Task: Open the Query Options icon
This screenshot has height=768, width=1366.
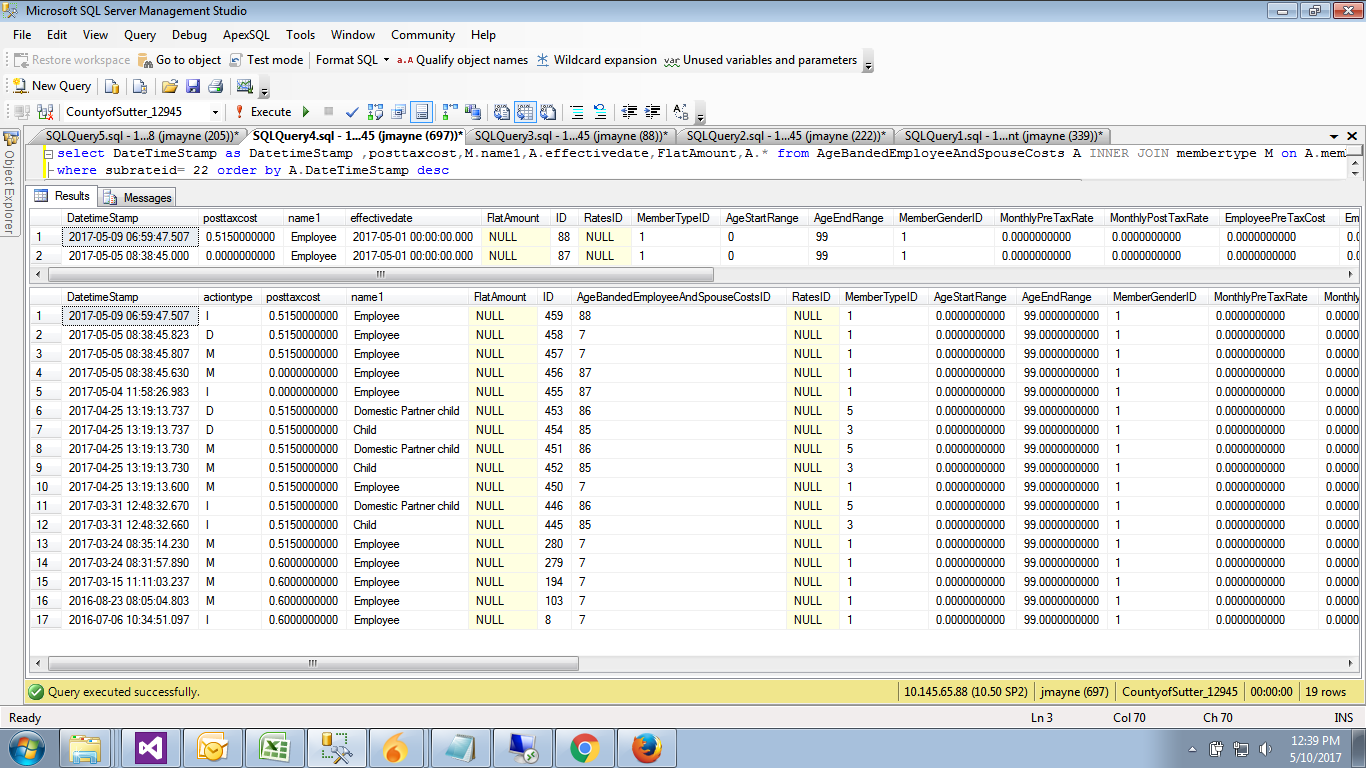Action: click(x=398, y=112)
